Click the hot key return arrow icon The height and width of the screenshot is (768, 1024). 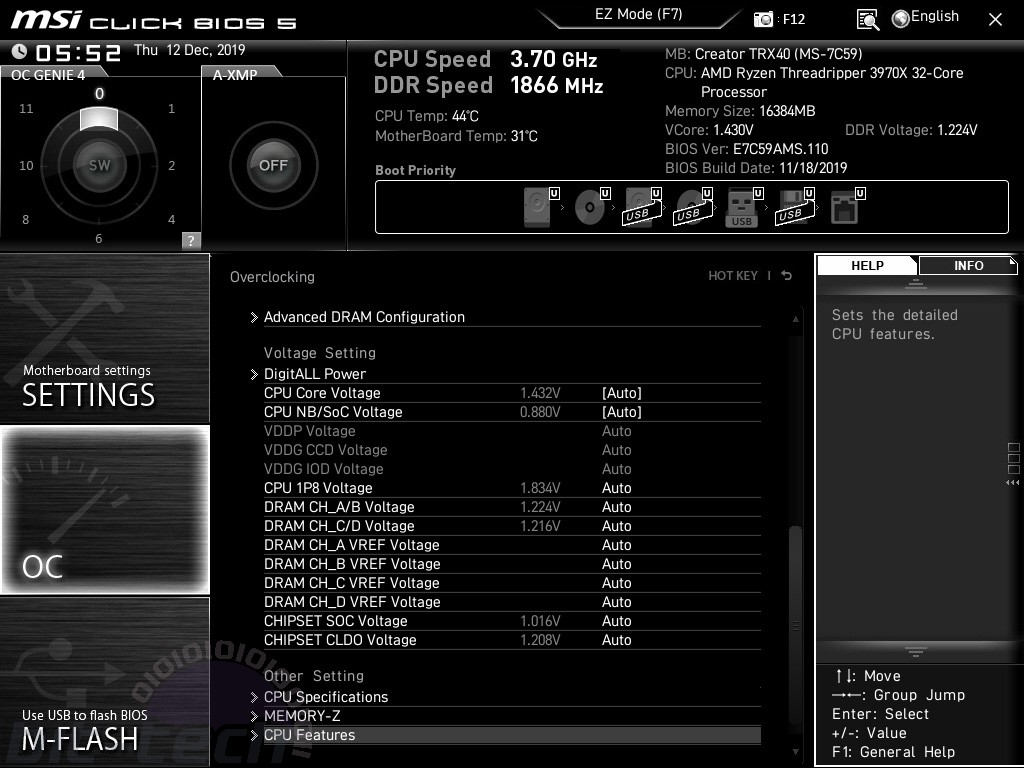point(786,276)
